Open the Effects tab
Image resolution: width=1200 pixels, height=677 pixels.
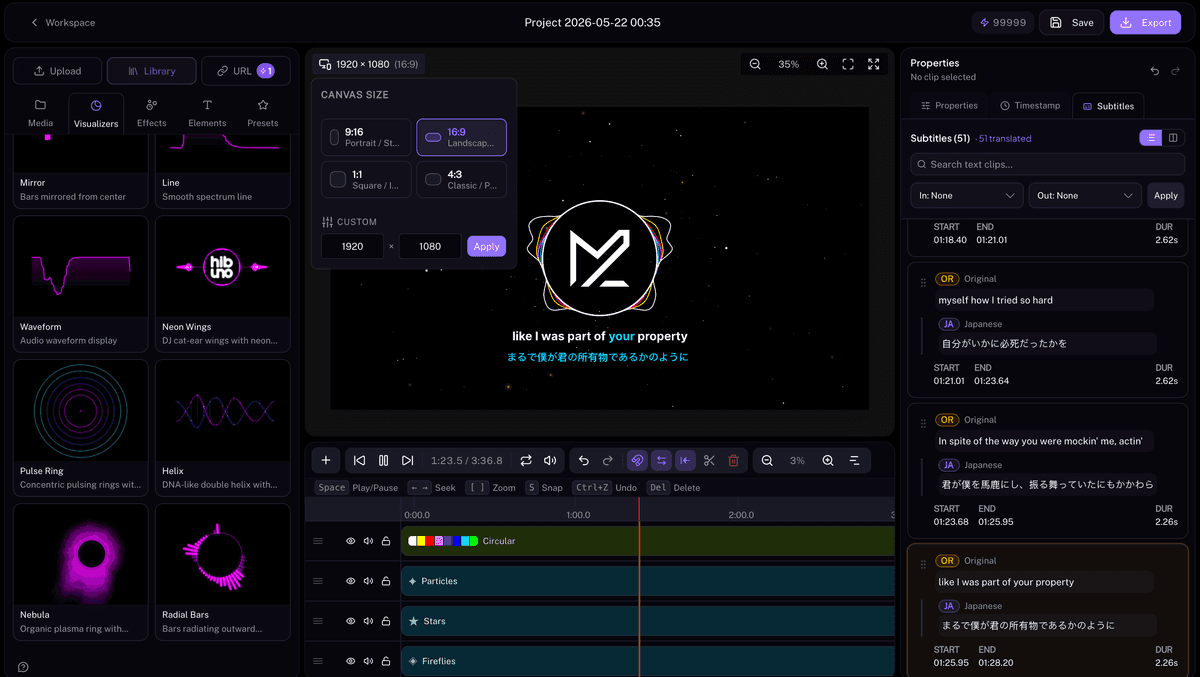coord(152,113)
